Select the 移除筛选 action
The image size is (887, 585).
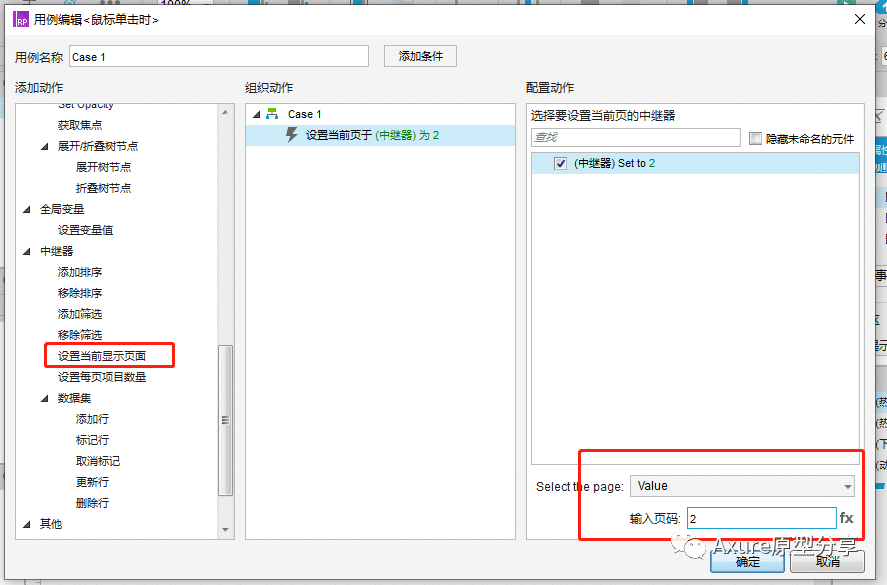click(x=80, y=335)
